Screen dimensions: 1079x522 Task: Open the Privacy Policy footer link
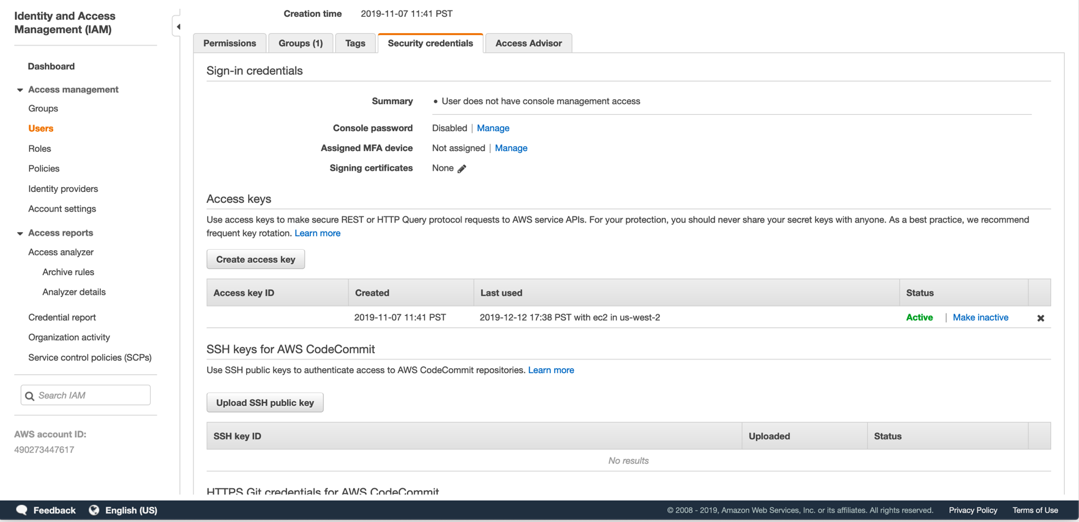pyautogui.click(x=973, y=510)
